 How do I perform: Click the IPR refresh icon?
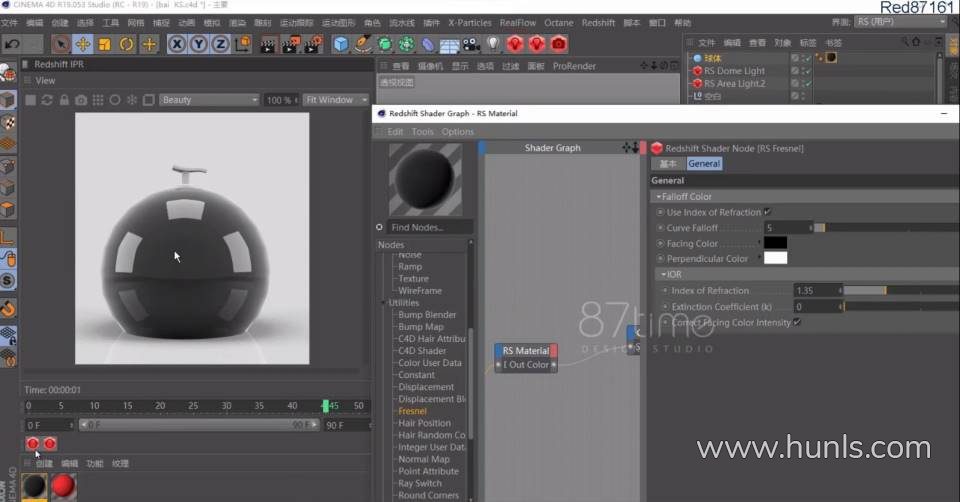coord(47,100)
